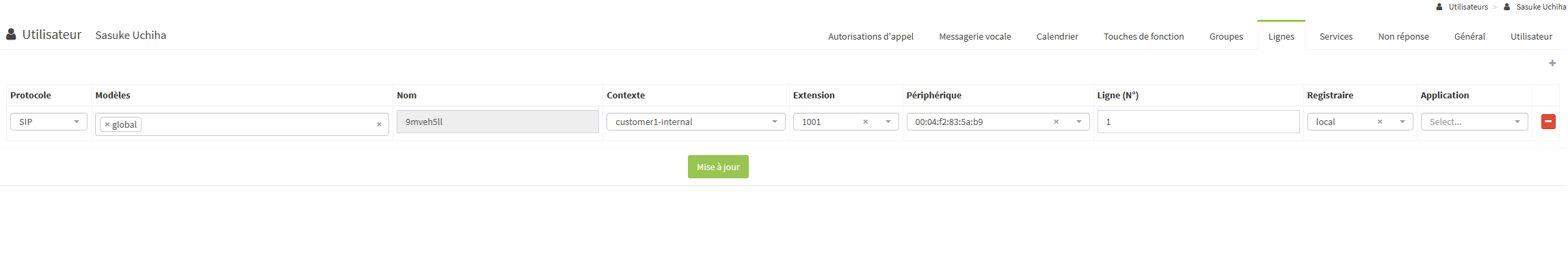The width and height of the screenshot is (1568, 276).
Task: Click the Ligne (N°) input field
Action: [1197, 122]
